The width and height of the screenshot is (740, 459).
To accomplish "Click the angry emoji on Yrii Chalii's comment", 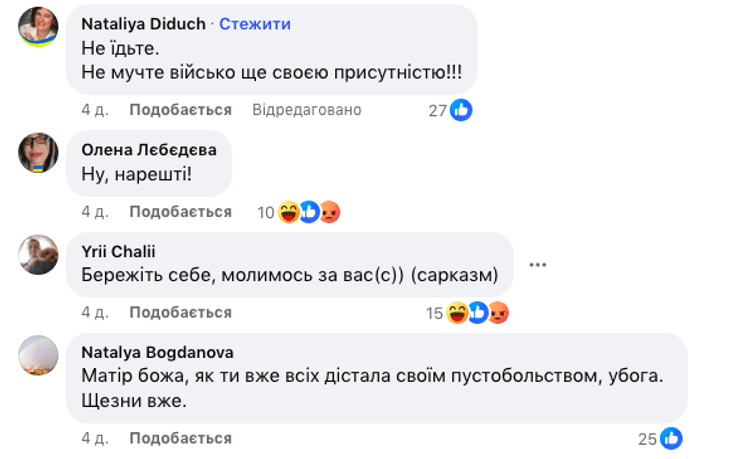I will click(498, 313).
